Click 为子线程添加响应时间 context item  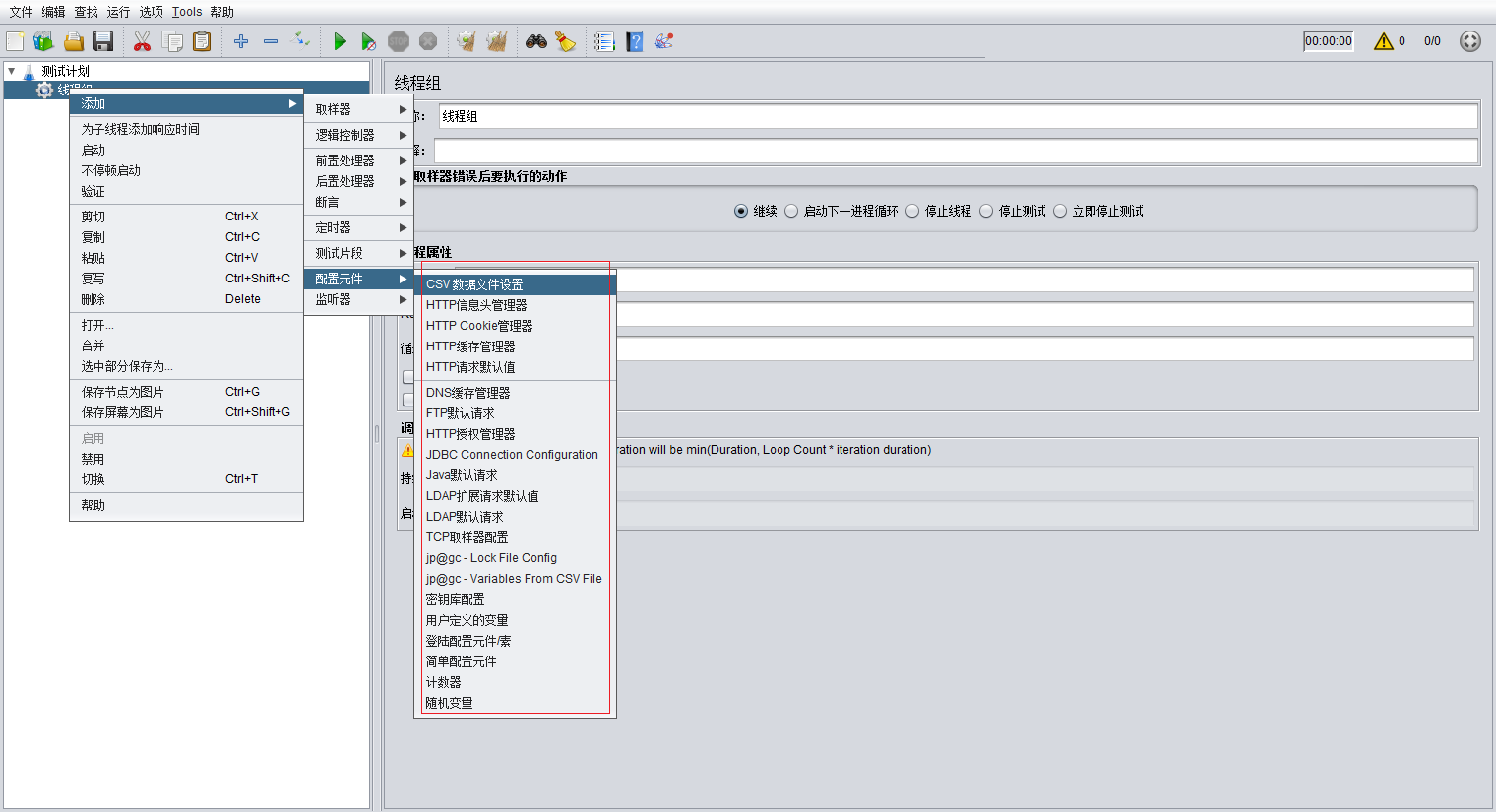tap(186, 129)
